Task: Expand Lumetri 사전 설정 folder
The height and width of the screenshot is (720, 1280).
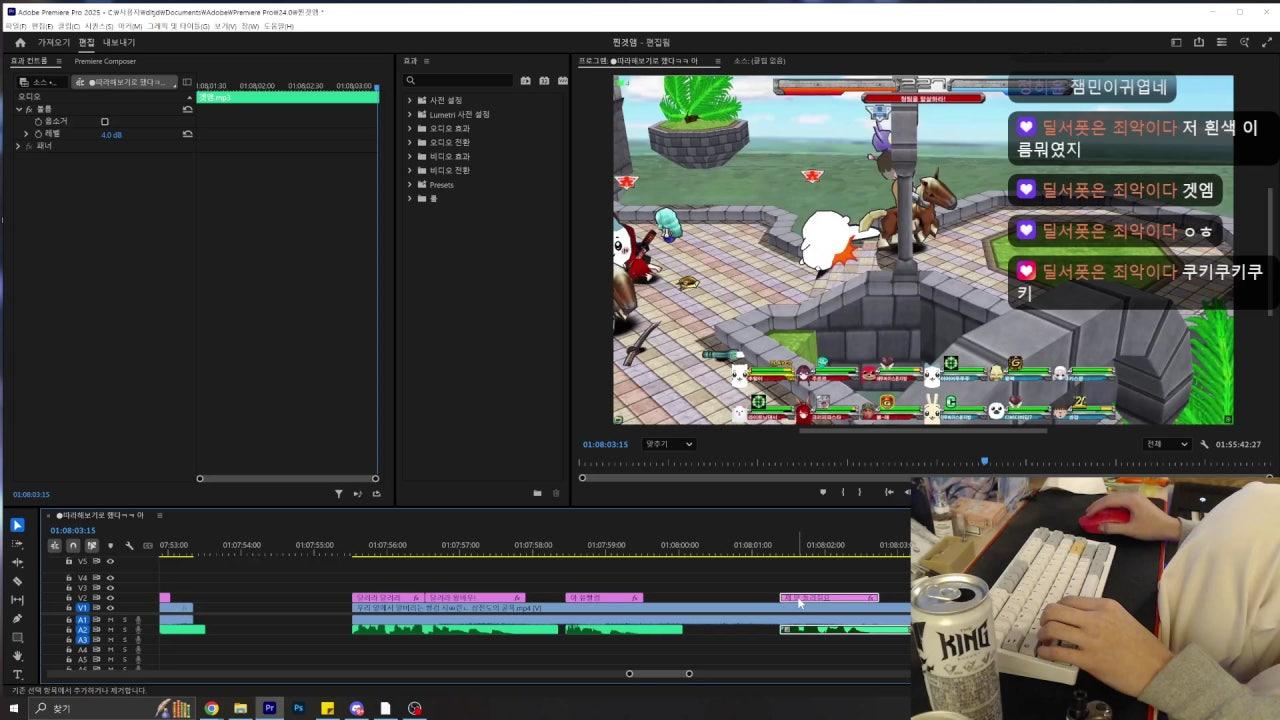Action: click(x=409, y=115)
